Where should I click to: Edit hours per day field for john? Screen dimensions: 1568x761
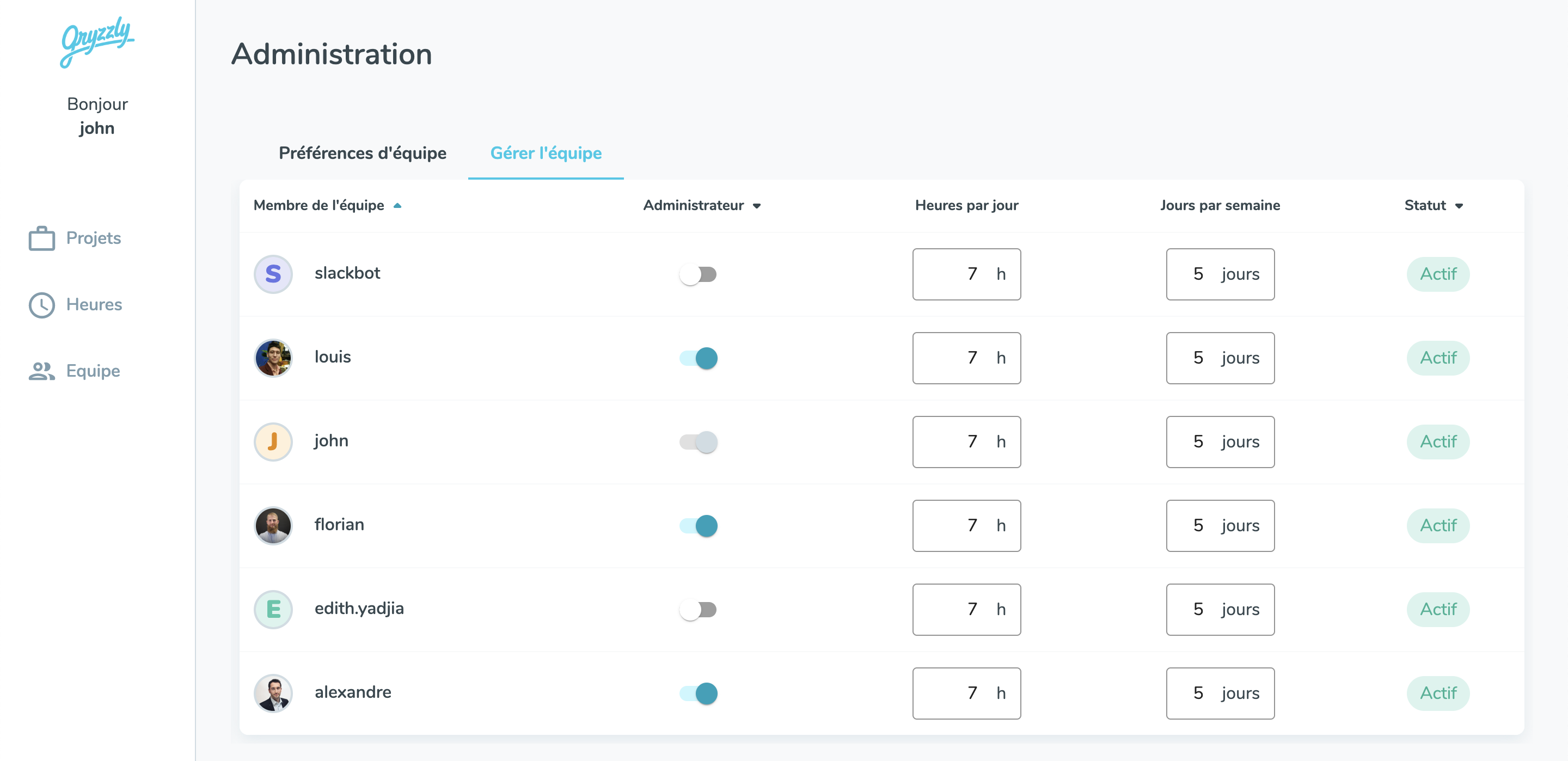[x=966, y=442]
